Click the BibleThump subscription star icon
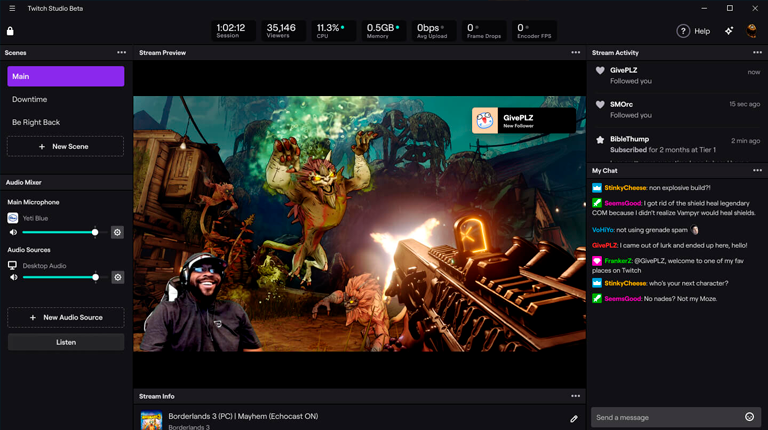Viewport: 768px width, 430px height. click(600, 140)
